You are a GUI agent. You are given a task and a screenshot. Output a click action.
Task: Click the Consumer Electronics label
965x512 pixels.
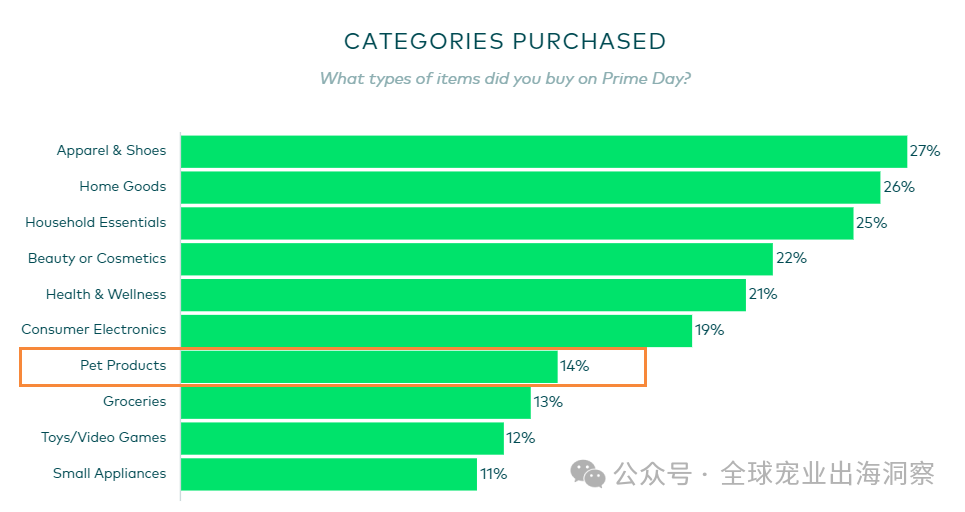[94, 330]
